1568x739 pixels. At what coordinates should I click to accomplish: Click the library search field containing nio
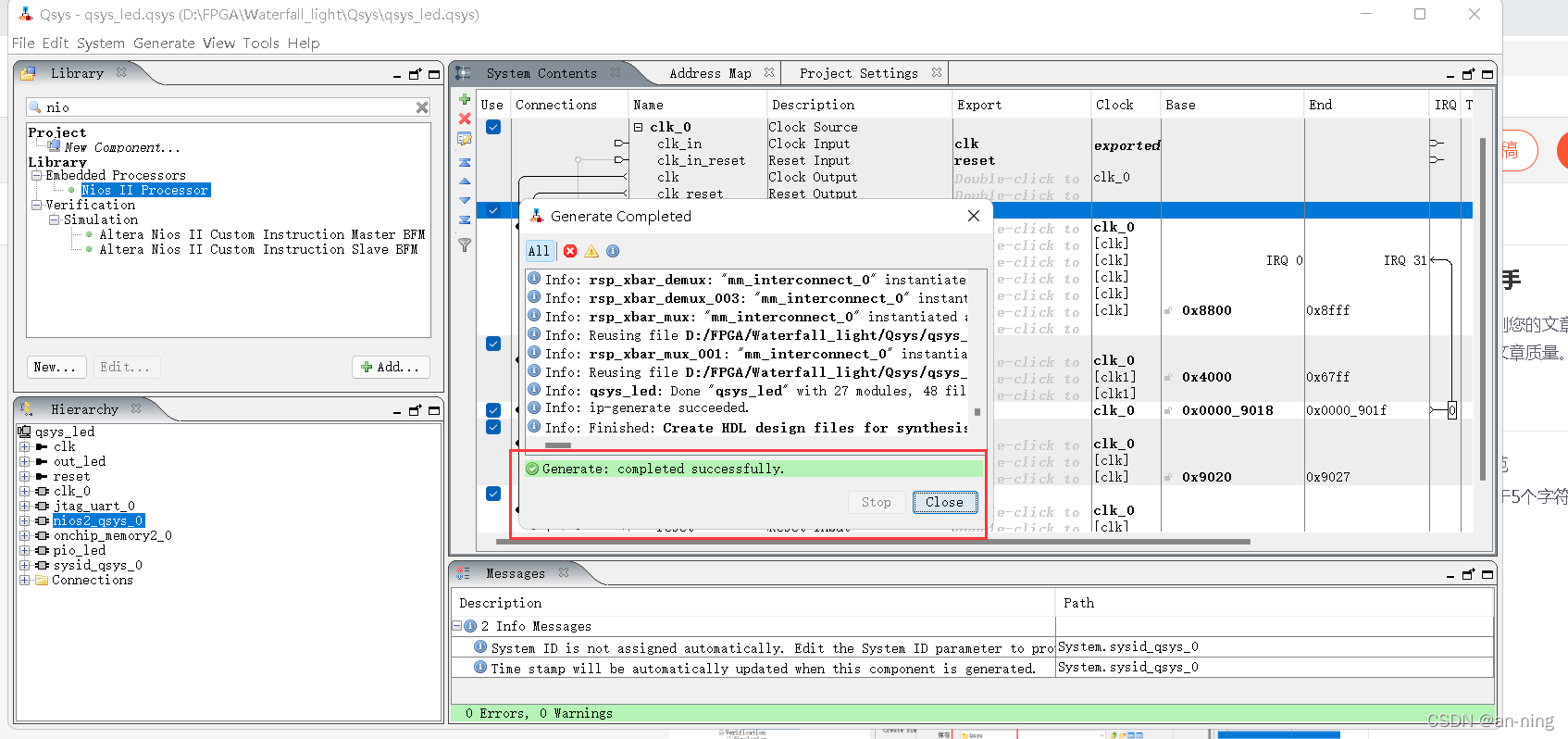(229, 107)
